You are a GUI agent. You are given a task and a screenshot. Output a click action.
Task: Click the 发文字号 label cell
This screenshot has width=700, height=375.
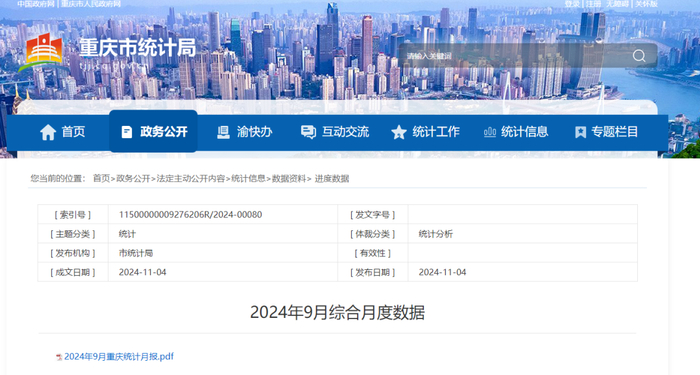(373, 215)
